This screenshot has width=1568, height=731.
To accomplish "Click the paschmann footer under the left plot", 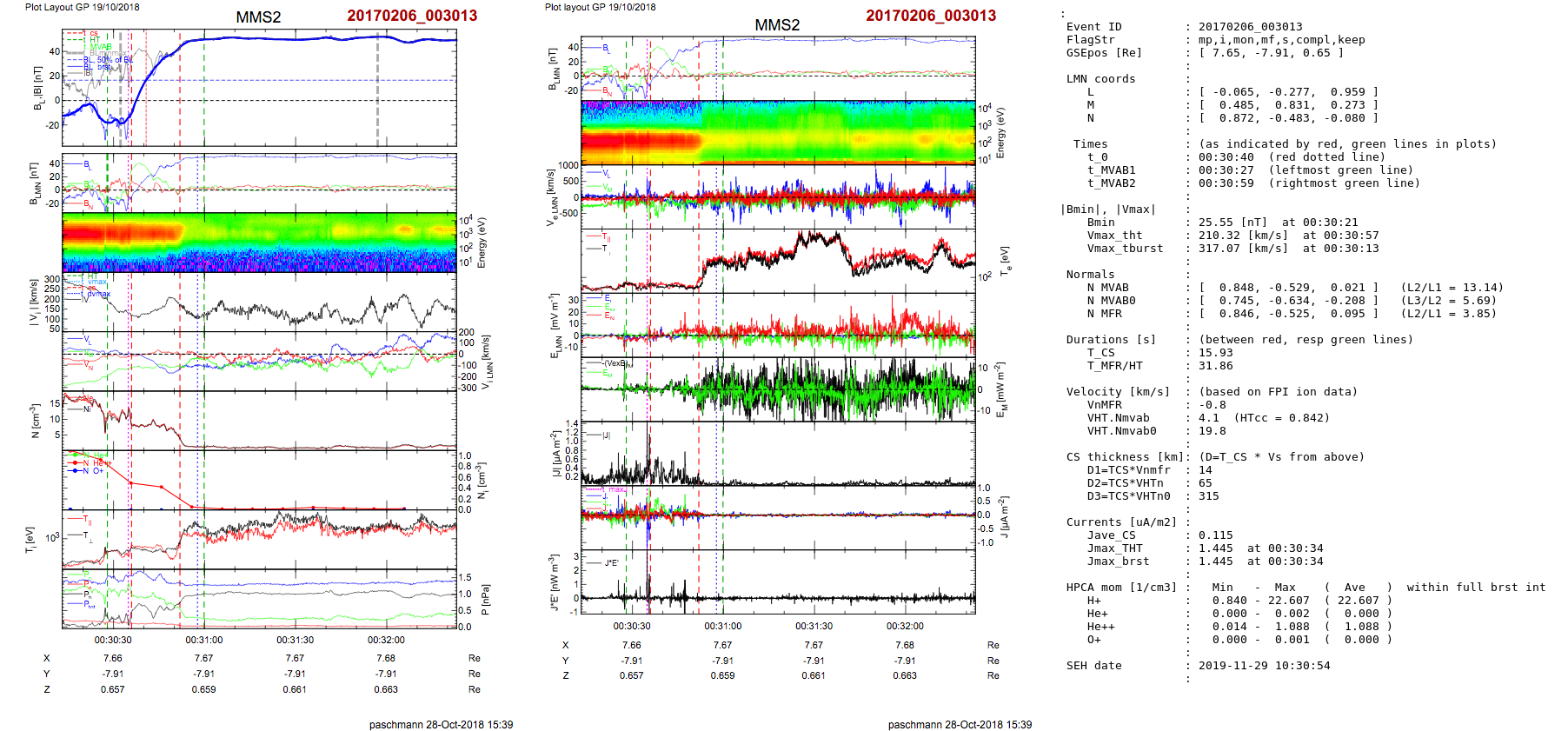I will pyautogui.click(x=441, y=724).
